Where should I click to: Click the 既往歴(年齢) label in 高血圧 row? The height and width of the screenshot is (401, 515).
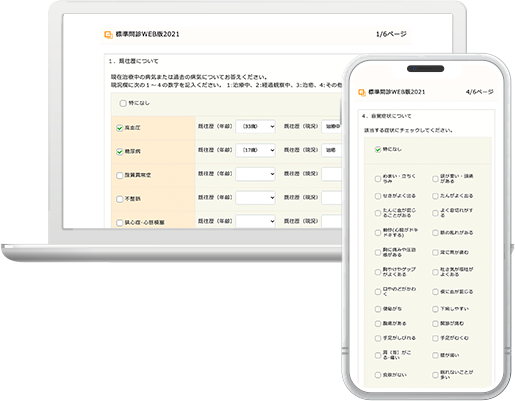coord(215,126)
